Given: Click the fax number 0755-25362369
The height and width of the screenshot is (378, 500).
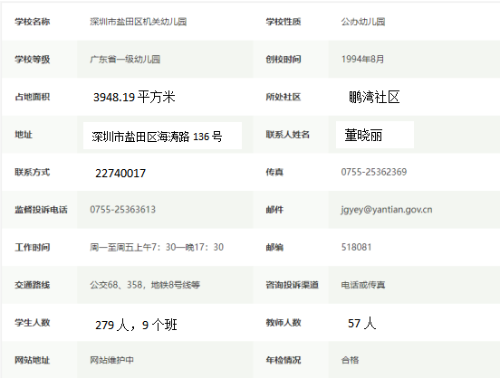Looking at the screenshot, I should click(x=374, y=172).
